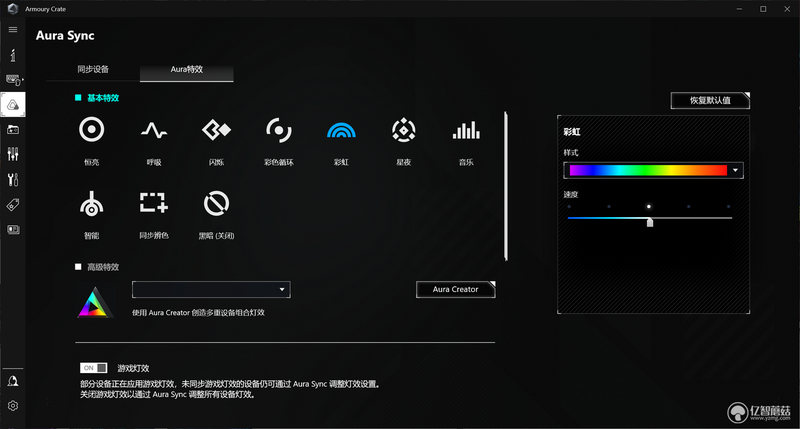Pick the 闪烁 strobing effect
800x429 pixels.
click(216, 131)
